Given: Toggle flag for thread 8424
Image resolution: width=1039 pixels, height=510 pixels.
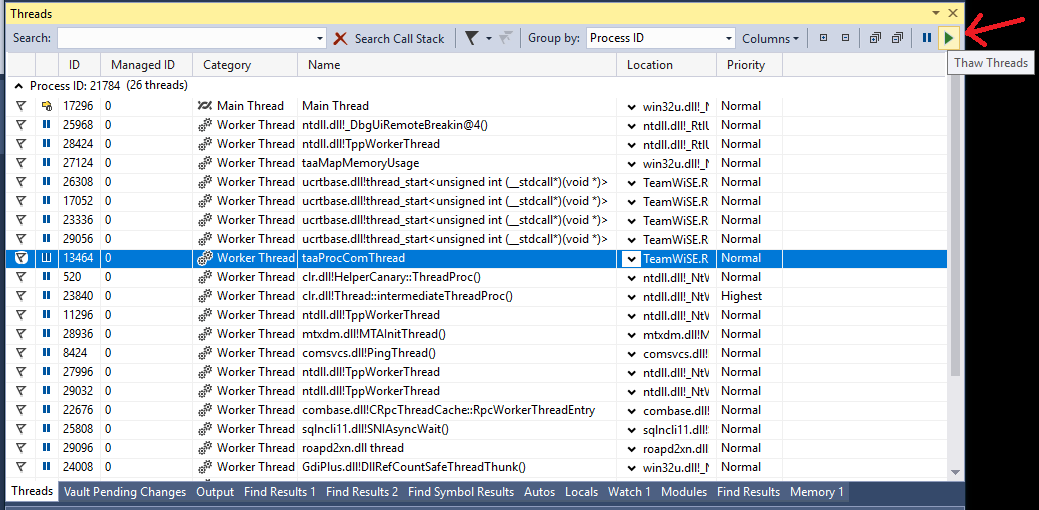Looking at the screenshot, I should 21,353.
